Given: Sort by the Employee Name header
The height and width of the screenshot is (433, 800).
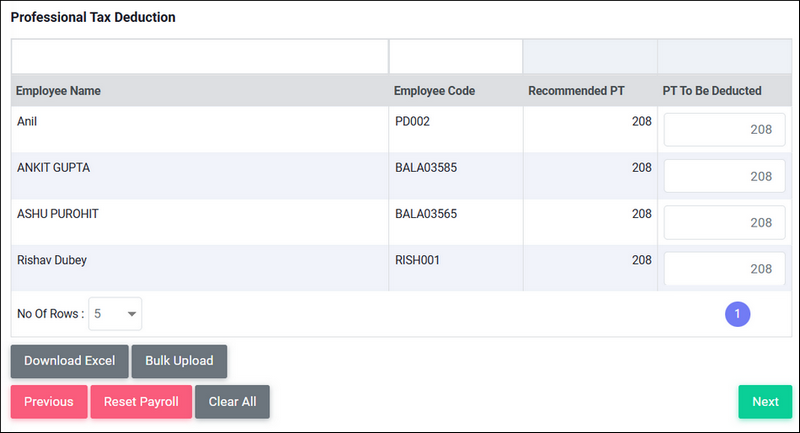Looking at the screenshot, I should tap(58, 91).
